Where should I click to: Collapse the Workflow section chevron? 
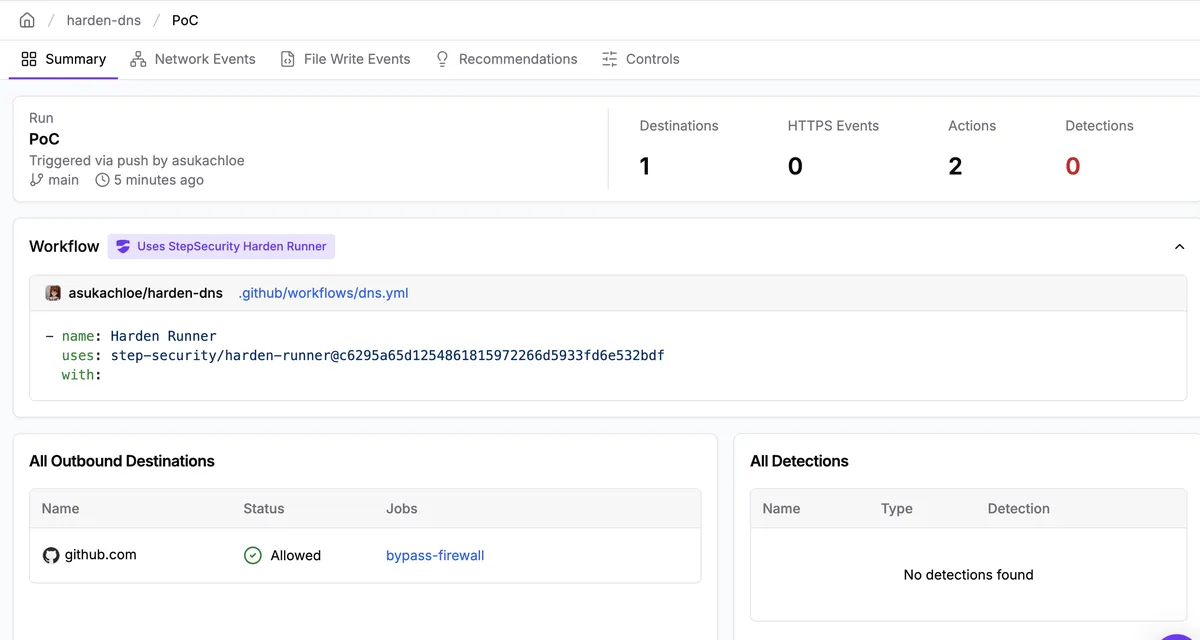(x=1179, y=246)
